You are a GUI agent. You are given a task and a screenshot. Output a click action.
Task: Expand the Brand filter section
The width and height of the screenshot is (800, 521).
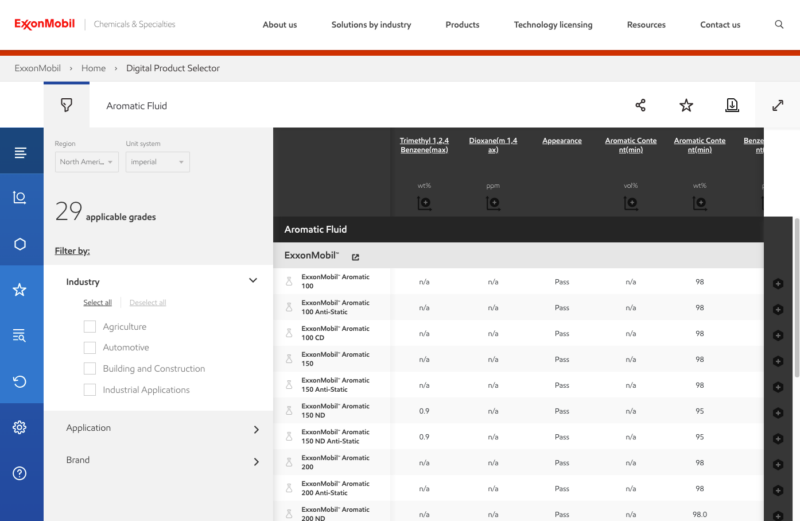[x=256, y=462]
